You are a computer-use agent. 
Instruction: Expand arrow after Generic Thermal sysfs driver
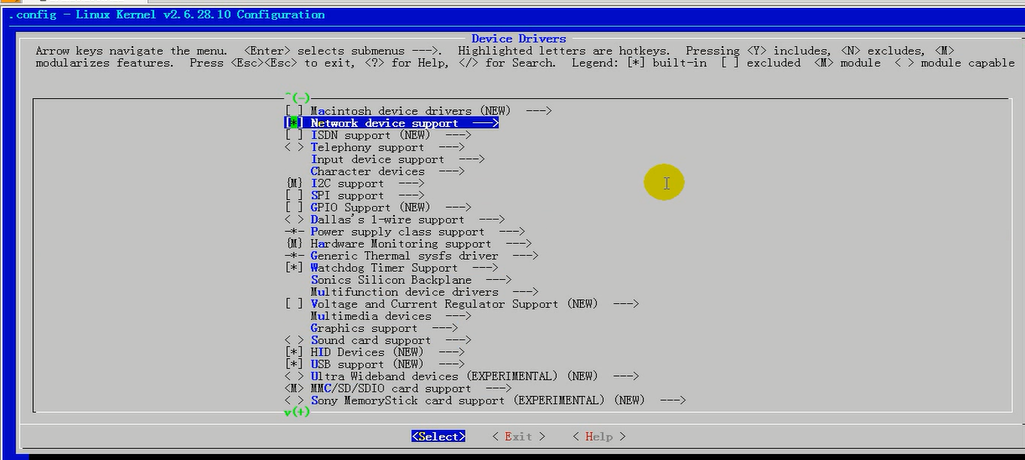pyautogui.click(x=526, y=255)
